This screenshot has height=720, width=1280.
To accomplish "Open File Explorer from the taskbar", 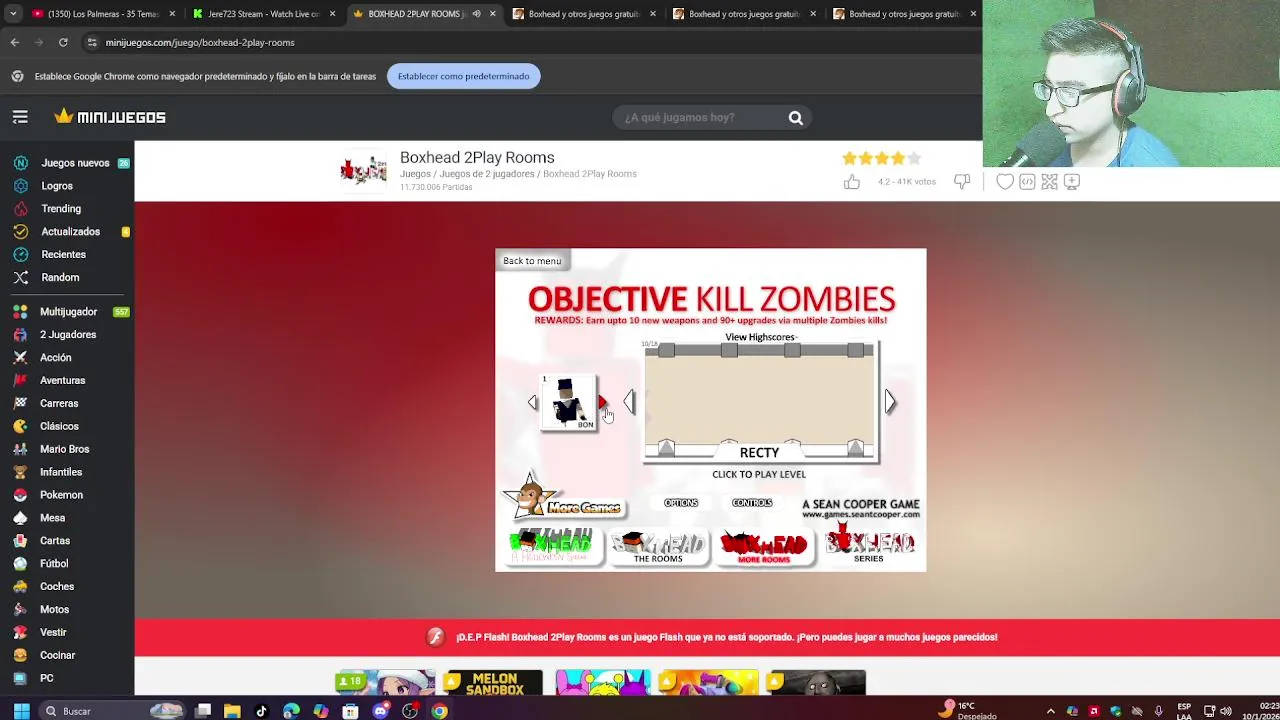I will (x=232, y=711).
